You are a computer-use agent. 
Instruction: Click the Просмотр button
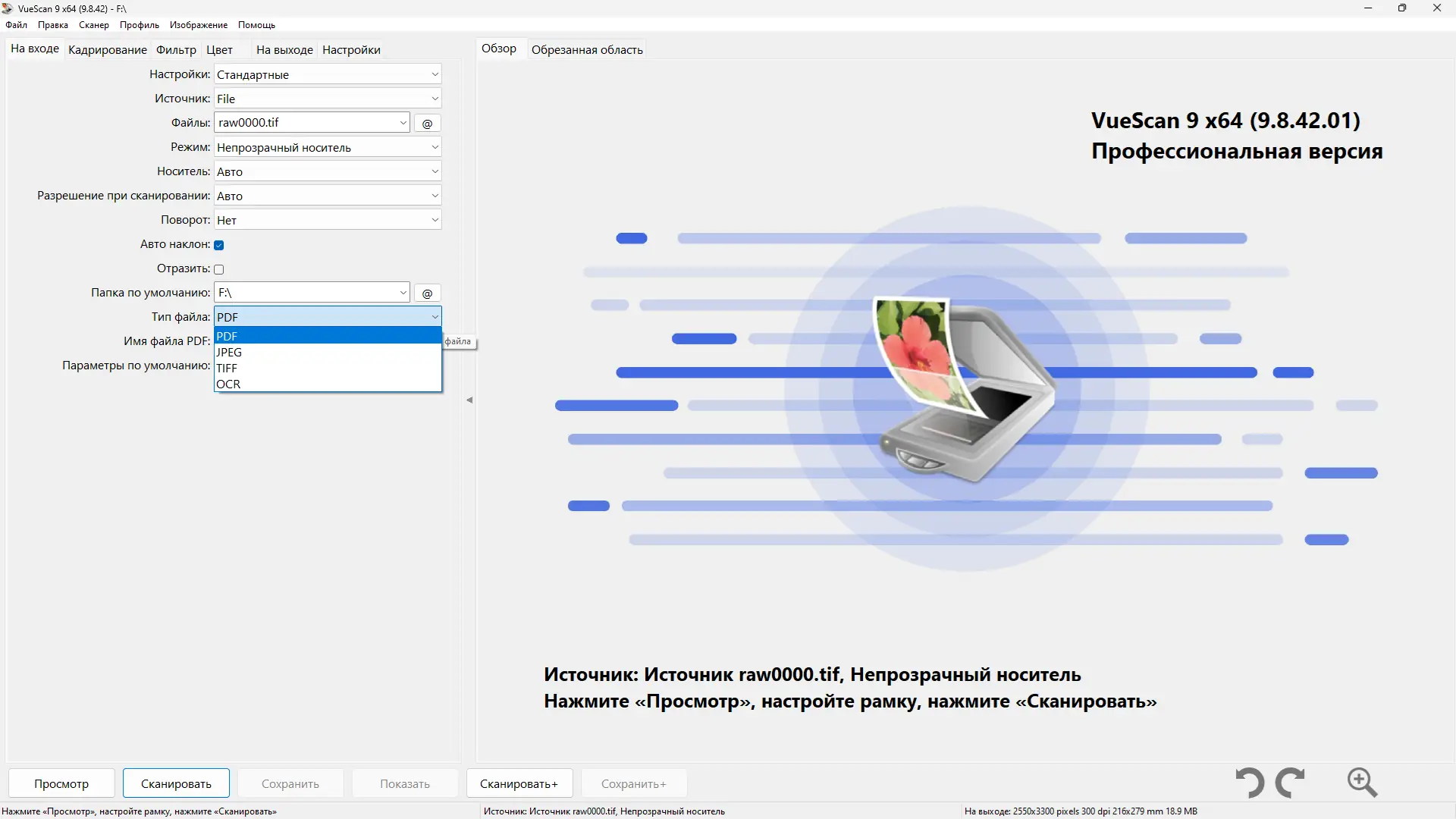[x=61, y=783]
